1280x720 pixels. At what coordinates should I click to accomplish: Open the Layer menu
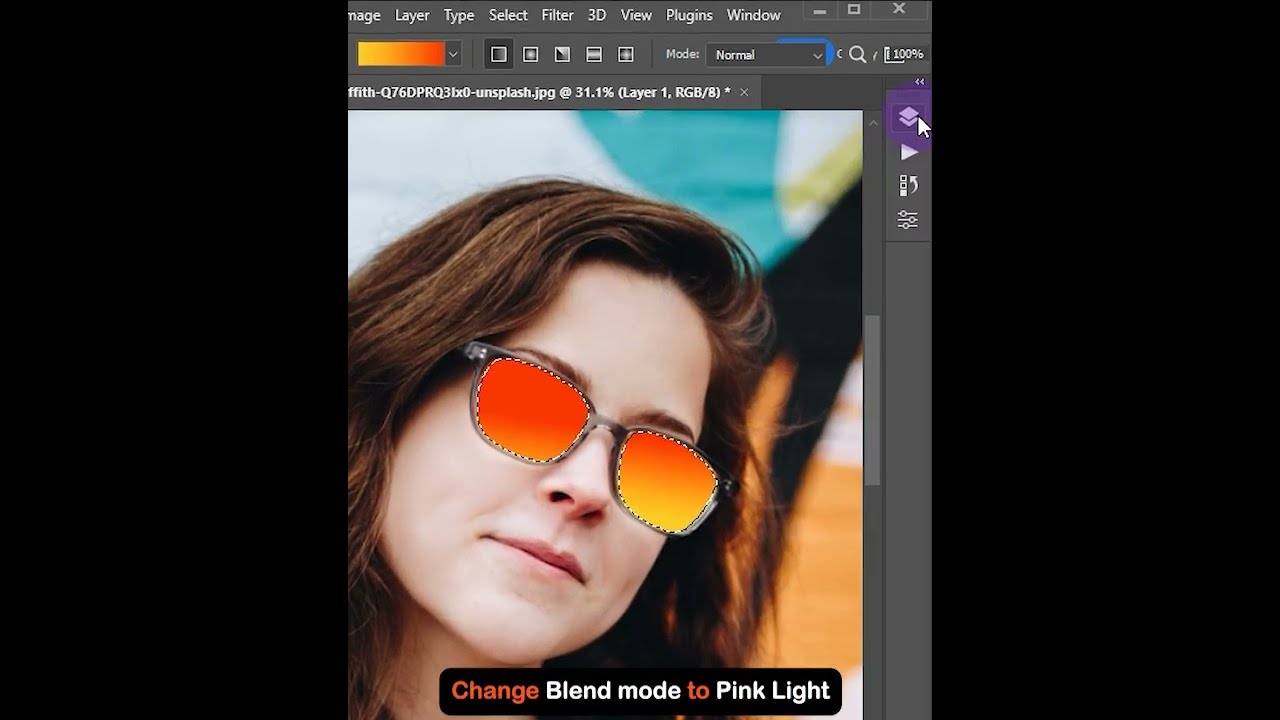pyautogui.click(x=412, y=15)
